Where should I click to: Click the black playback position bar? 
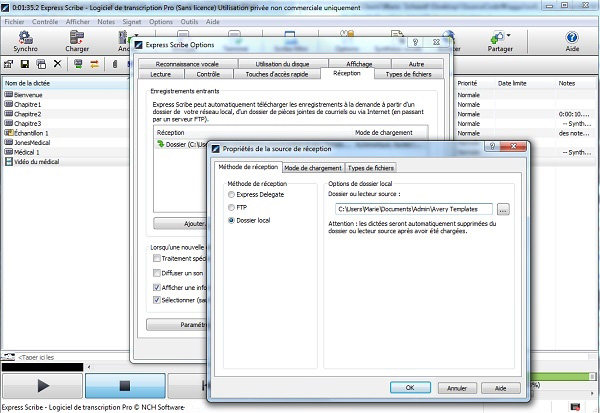[x=42, y=367]
